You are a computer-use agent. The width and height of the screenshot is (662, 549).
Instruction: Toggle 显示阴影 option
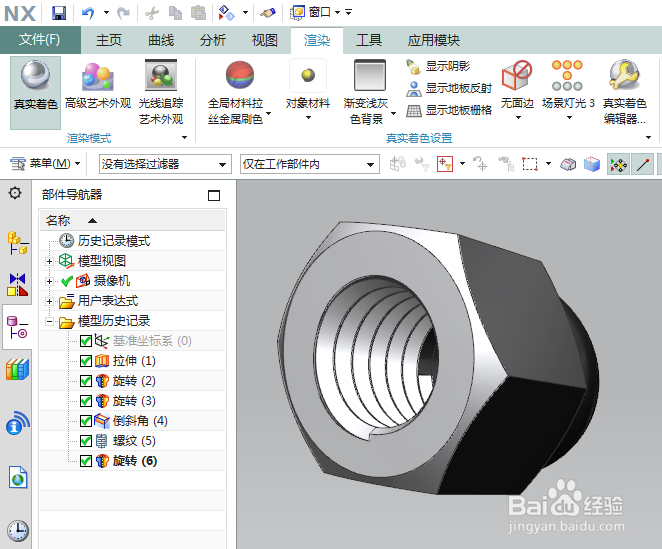point(438,66)
